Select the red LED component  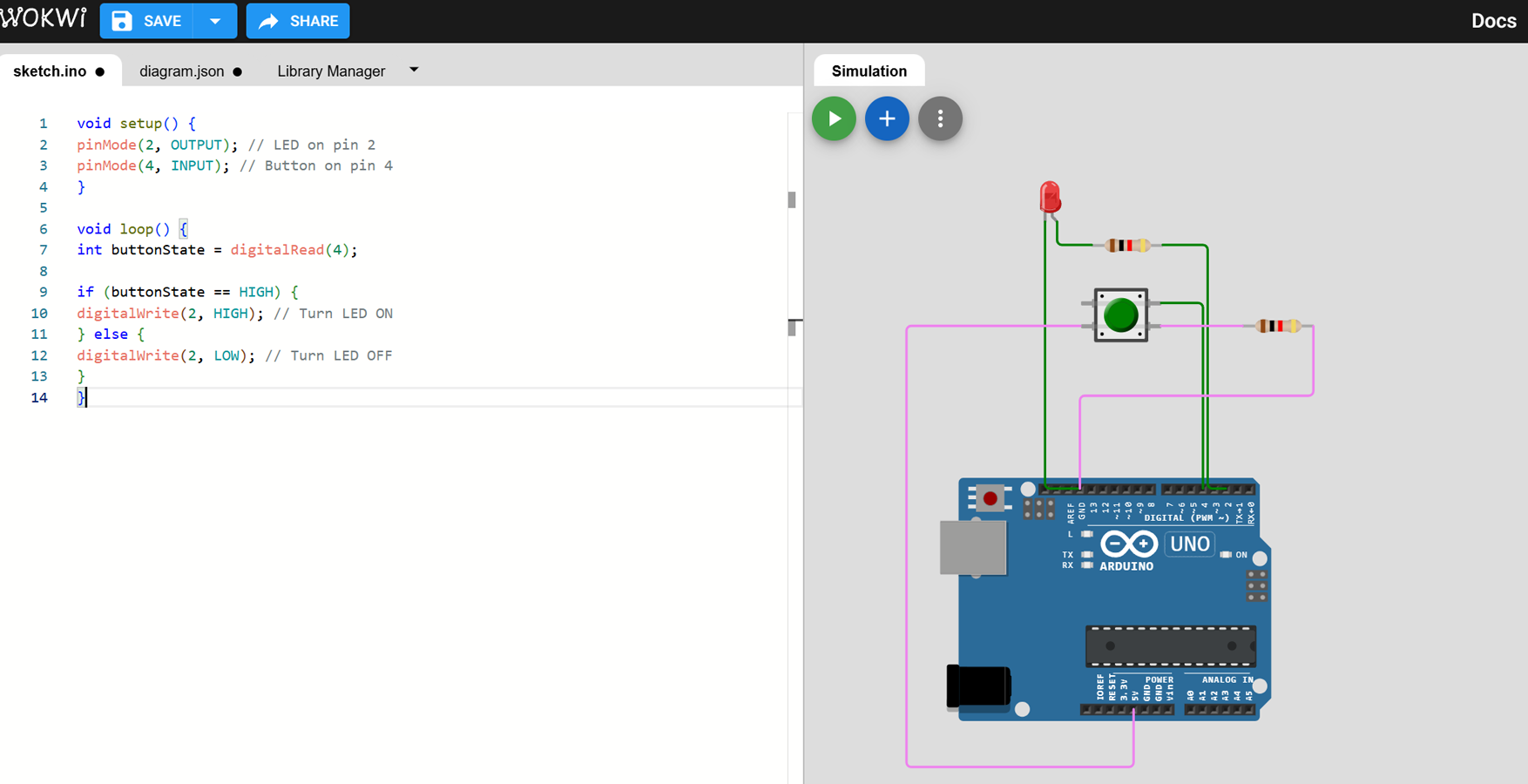click(1050, 198)
